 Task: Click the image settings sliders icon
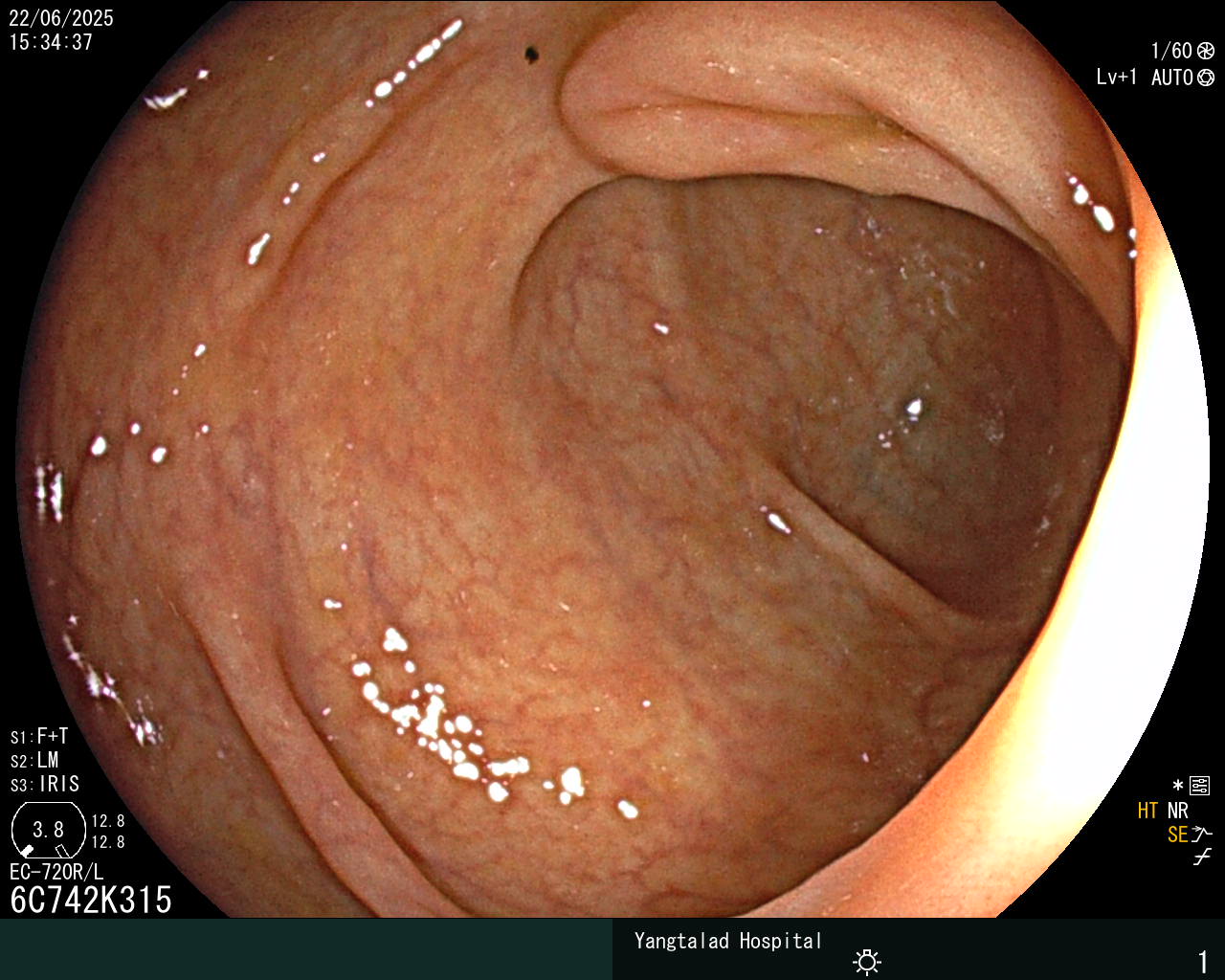click(x=1200, y=786)
